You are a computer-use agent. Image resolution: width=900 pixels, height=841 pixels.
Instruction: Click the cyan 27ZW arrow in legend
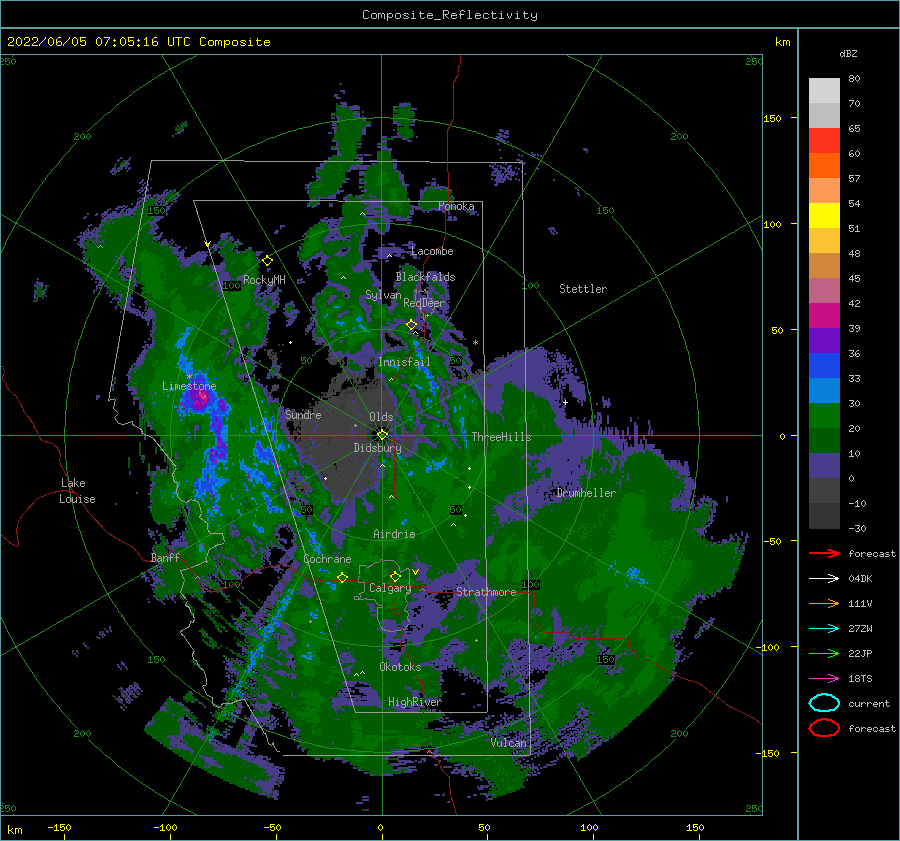click(x=824, y=629)
